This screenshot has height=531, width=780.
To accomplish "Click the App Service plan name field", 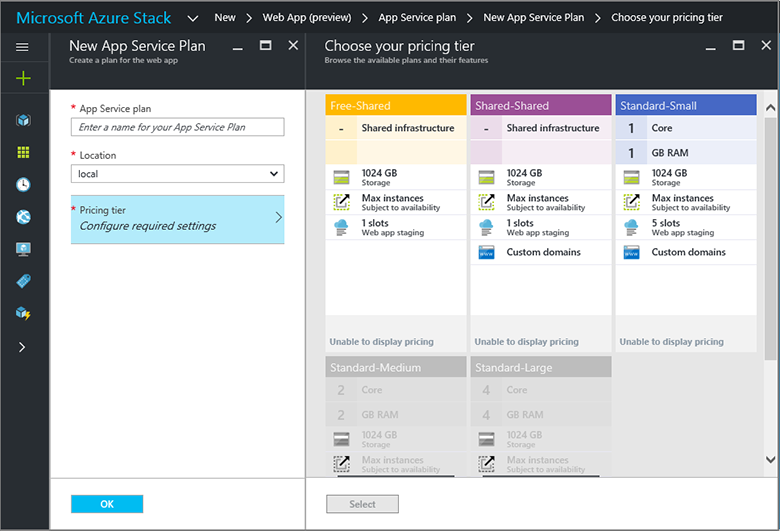I will (177, 127).
